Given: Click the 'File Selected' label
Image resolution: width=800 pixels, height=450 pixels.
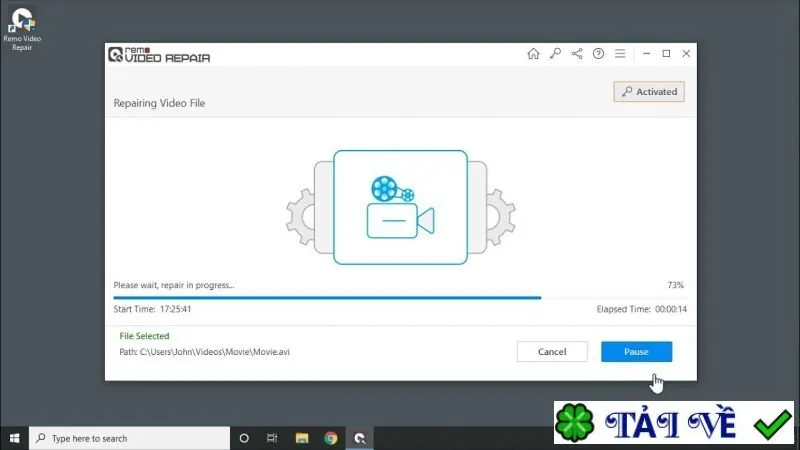Looking at the screenshot, I should tap(144, 336).
